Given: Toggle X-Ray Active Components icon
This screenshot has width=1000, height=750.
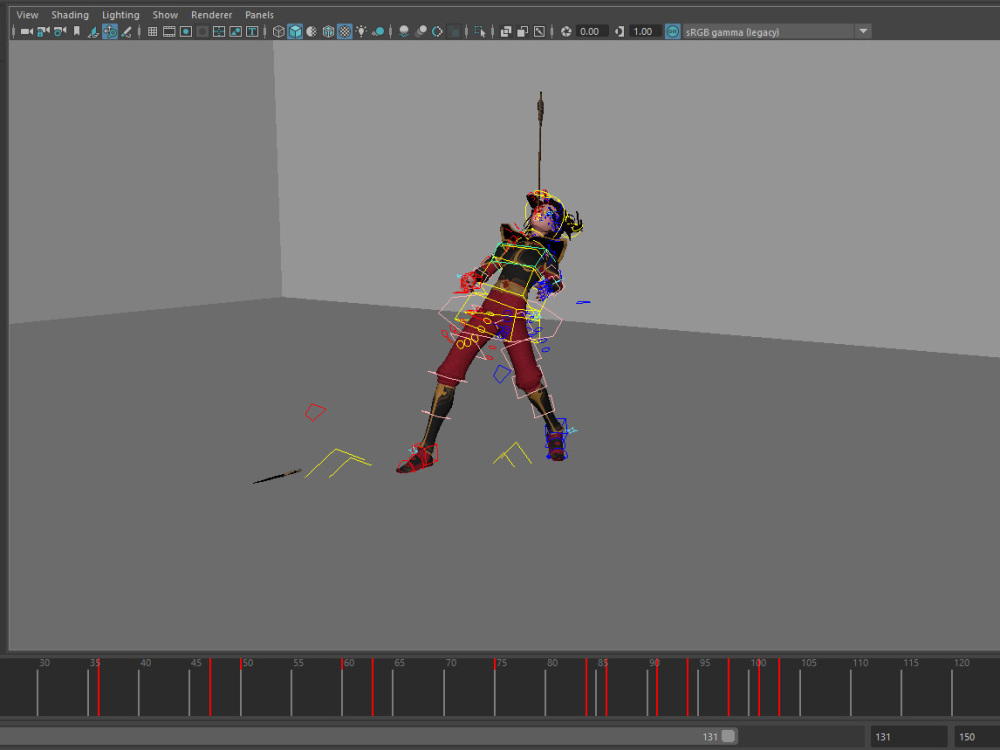Looking at the screenshot, I should (522, 31).
